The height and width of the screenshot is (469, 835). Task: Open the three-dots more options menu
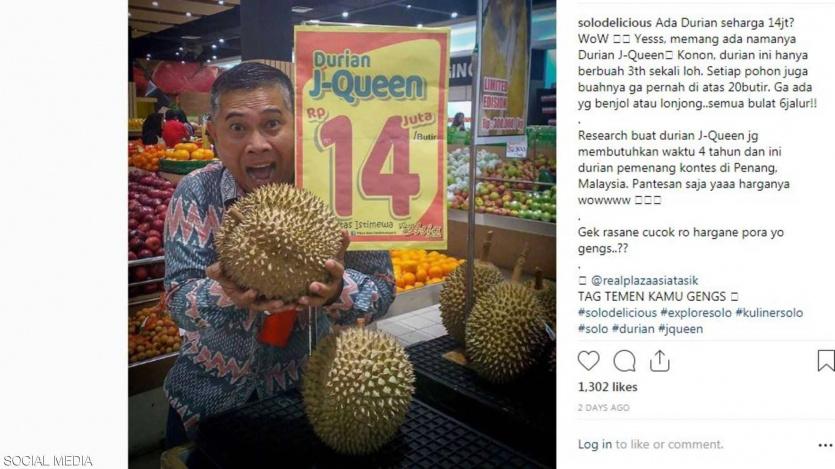pyautogui.click(x=825, y=445)
